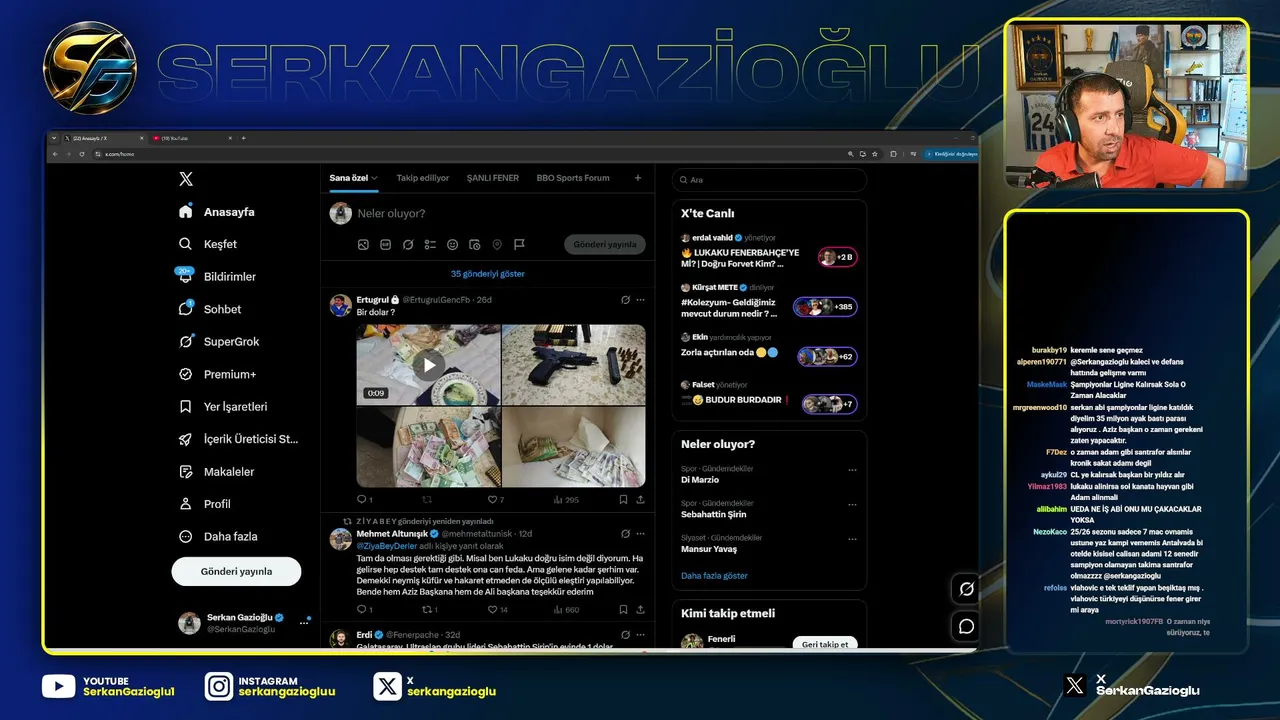Search X using the Ara field
This screenshot has height=720, width=1280.
[x=769, y=180]
